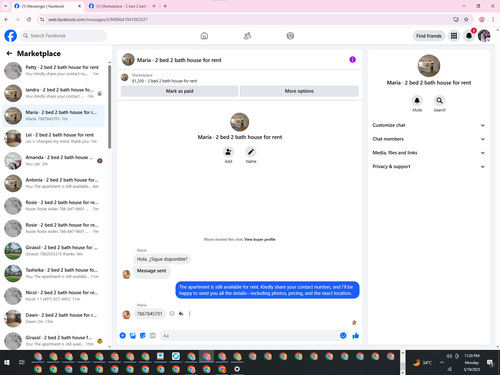Bookmark this page with star icon

(466, 20)
